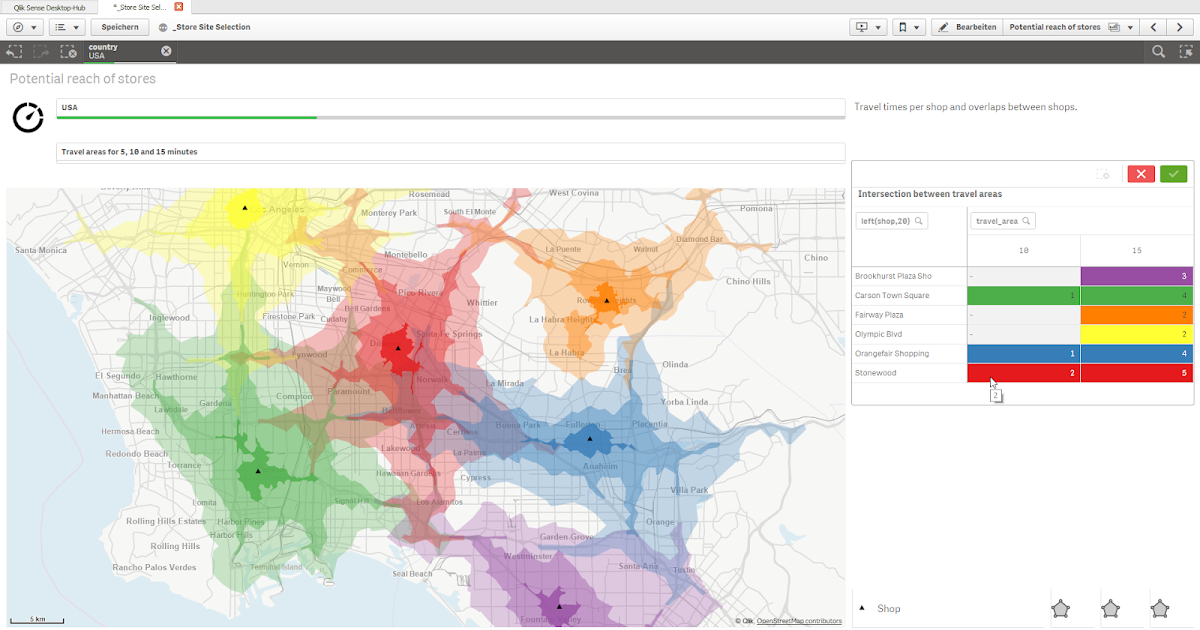This screenshot has height=630, width=1200.
Task: Click the blue shop marker near Fullerton
Action: pos(590,438)
